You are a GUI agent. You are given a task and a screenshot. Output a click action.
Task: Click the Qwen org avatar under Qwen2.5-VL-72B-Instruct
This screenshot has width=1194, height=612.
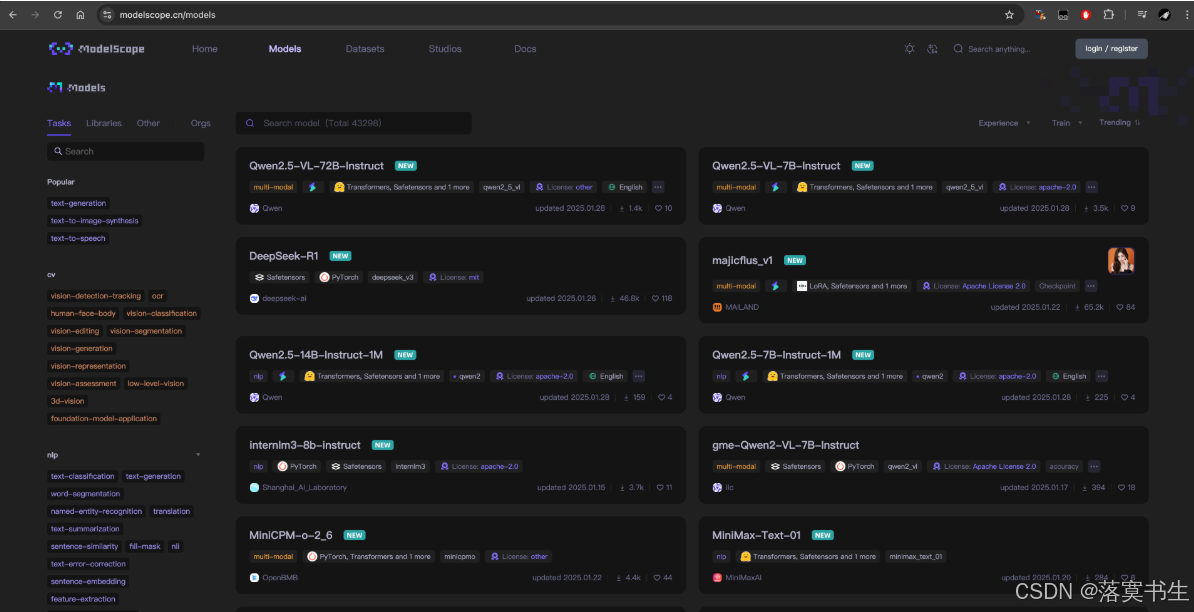coord(254,208)
